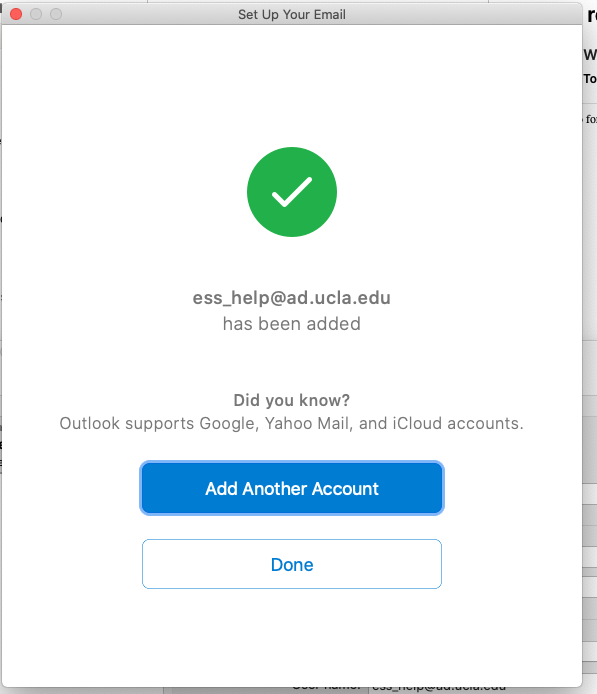Click the green success checkmark icon
This screenshot has width=597, height=694.
tap(292, 192)
